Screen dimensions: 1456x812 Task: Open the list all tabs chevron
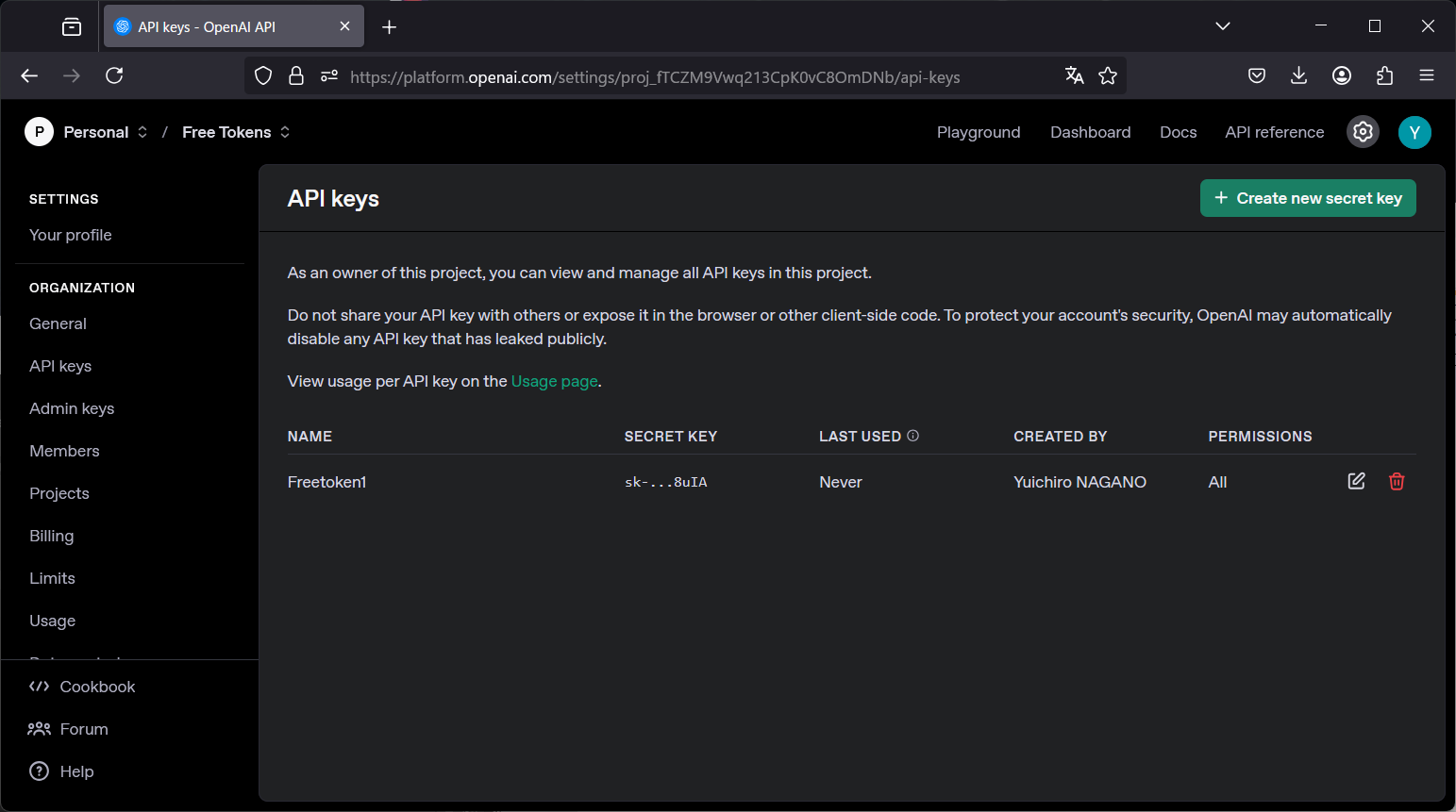click(x=1222, y=26)
